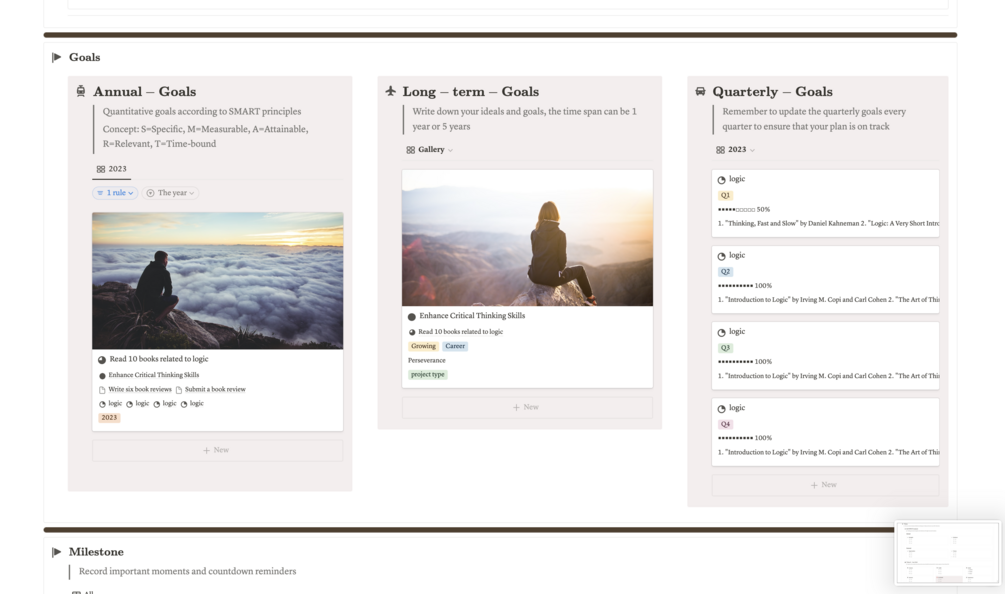Click the Long – term – Goals heading
Image resolution: width=1005 pixels, height=594 pixels.
(x=470, y=92)
